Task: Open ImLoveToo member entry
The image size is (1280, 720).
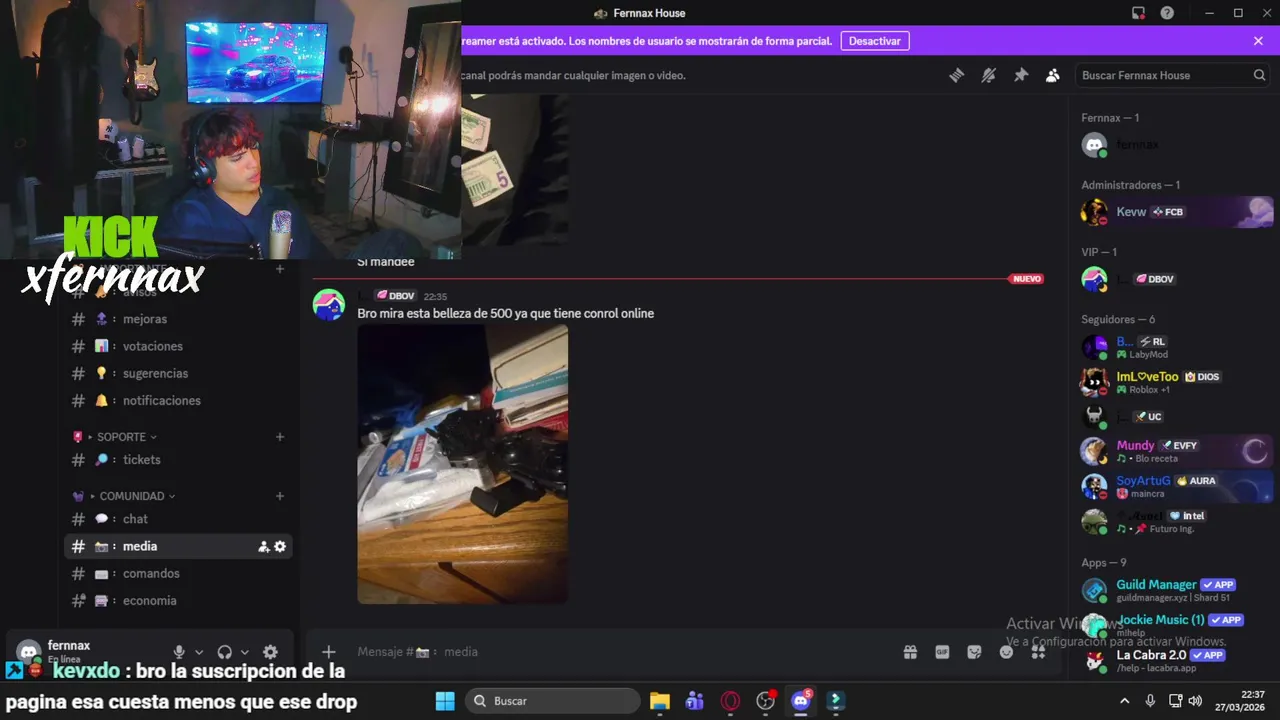Action: point(1176,382)
